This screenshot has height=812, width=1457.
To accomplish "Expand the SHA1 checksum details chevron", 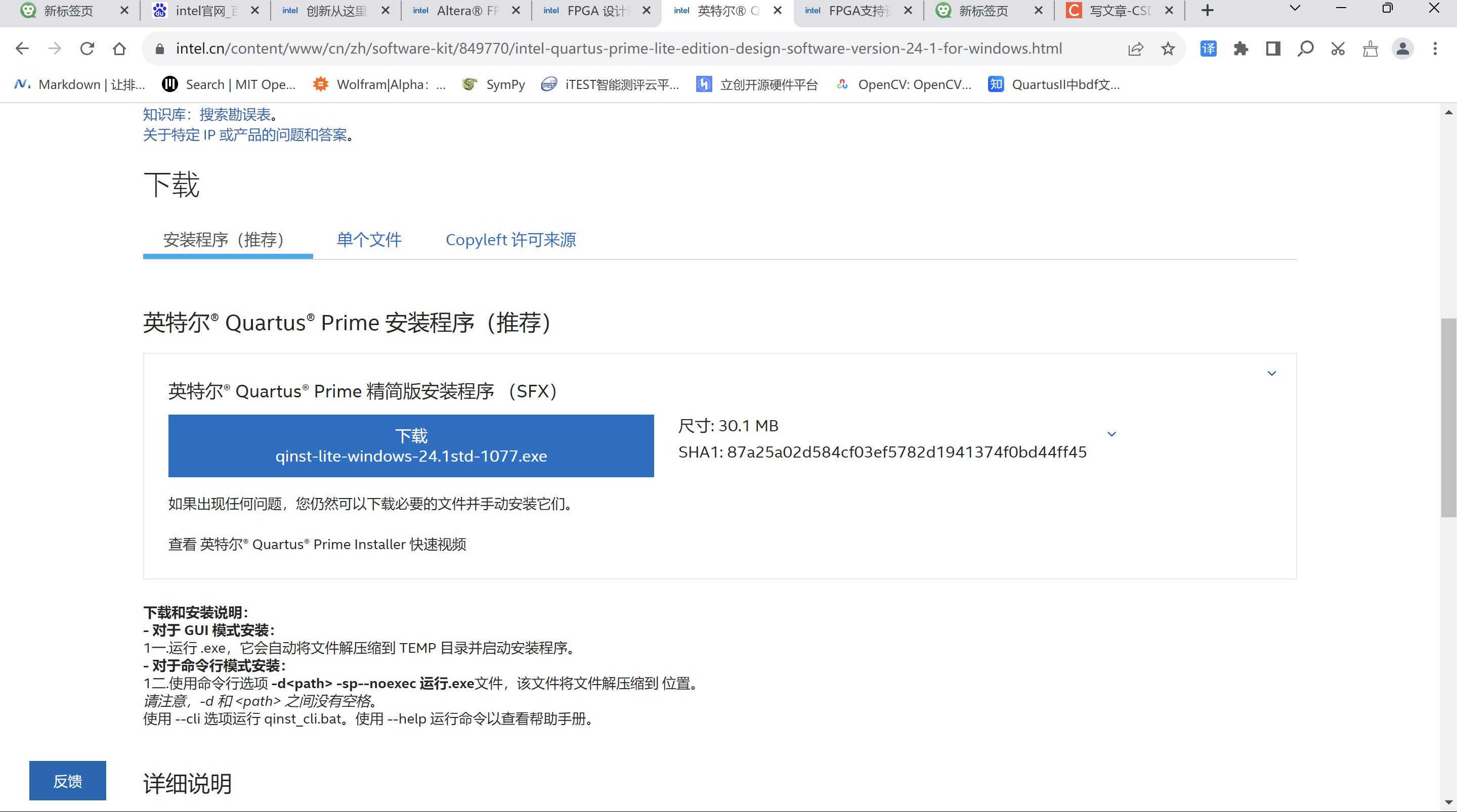I will point(1111,434).
